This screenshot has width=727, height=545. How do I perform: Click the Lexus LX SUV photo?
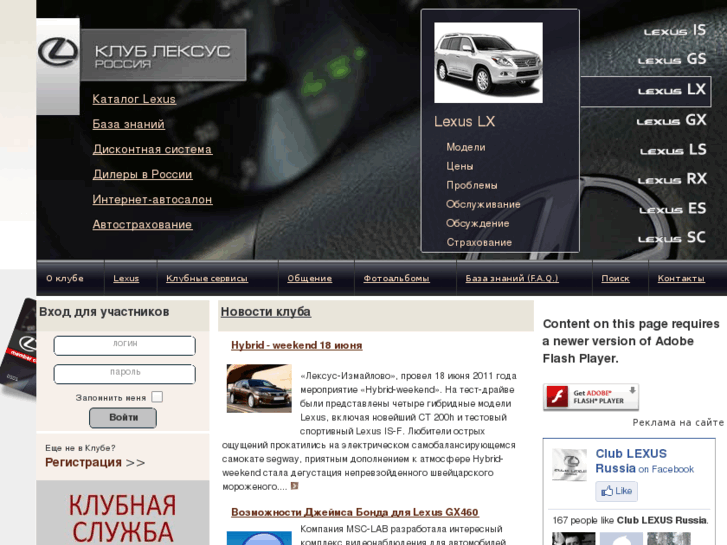coord(488,63)
